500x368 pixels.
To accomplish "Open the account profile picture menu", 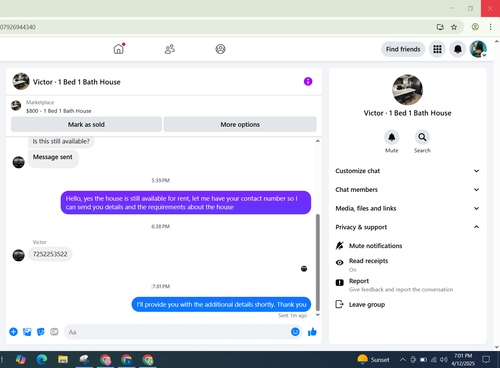I will tap(478, 49).
